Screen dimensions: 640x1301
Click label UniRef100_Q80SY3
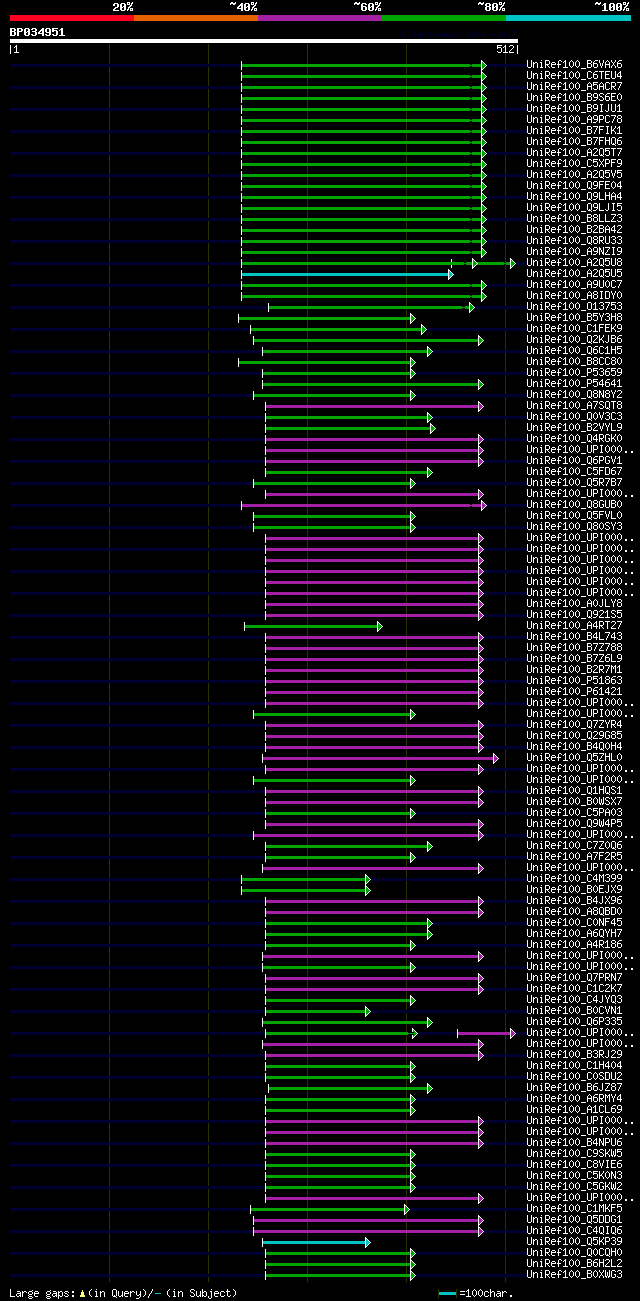(574, 527)
